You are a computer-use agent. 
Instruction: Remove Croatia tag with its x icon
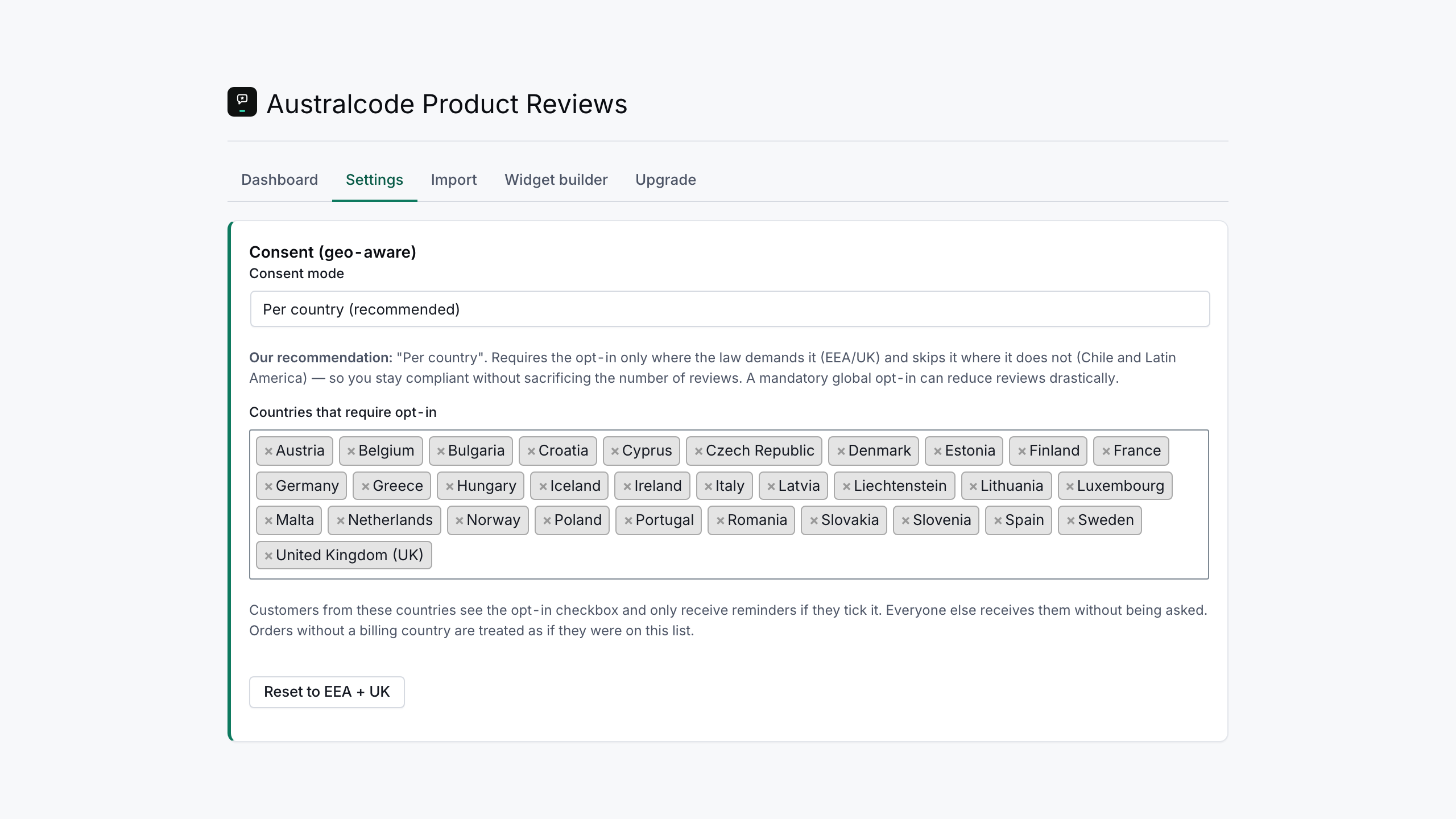531,451
